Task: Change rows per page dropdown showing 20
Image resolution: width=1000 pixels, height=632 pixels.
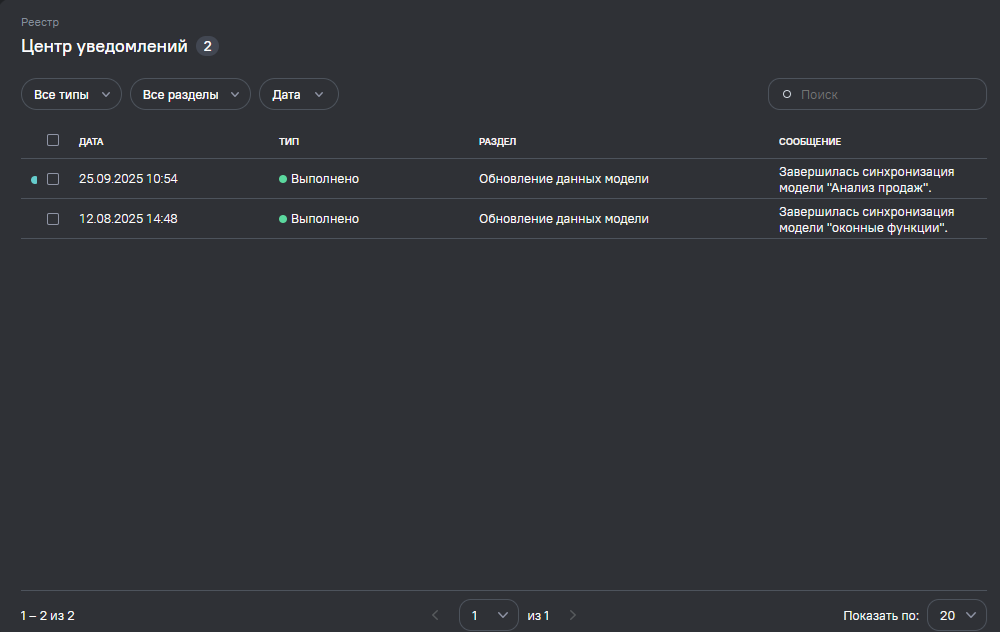Action: pos(956,615)
